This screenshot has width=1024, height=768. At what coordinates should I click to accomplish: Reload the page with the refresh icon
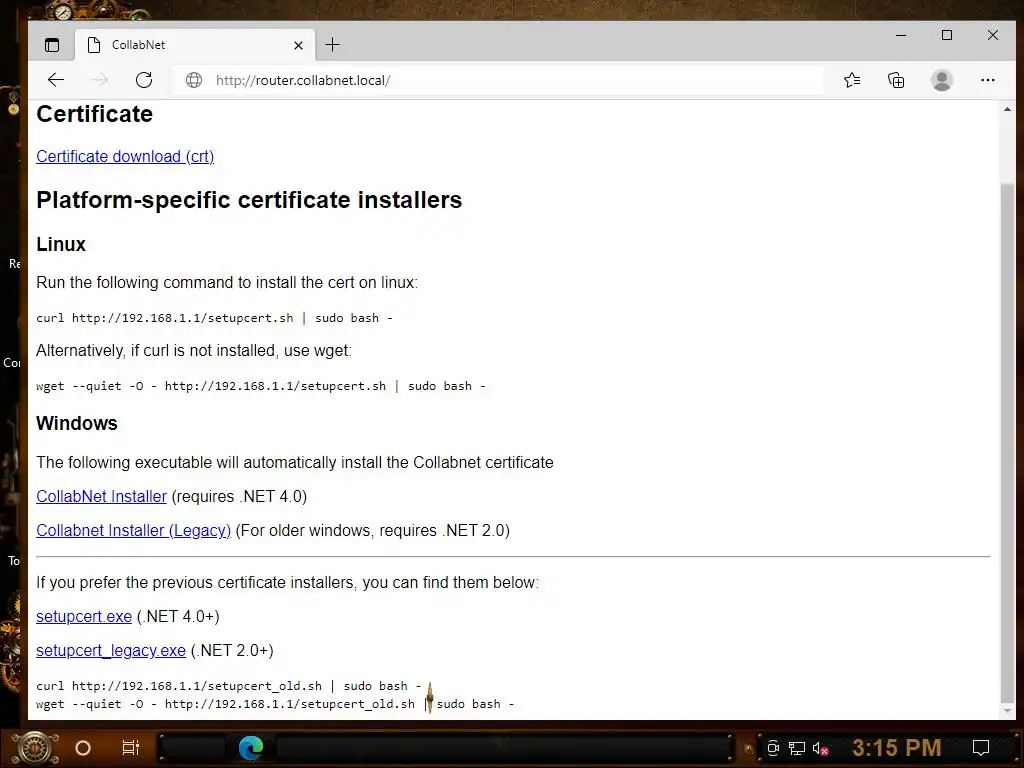tap(144, 80)
